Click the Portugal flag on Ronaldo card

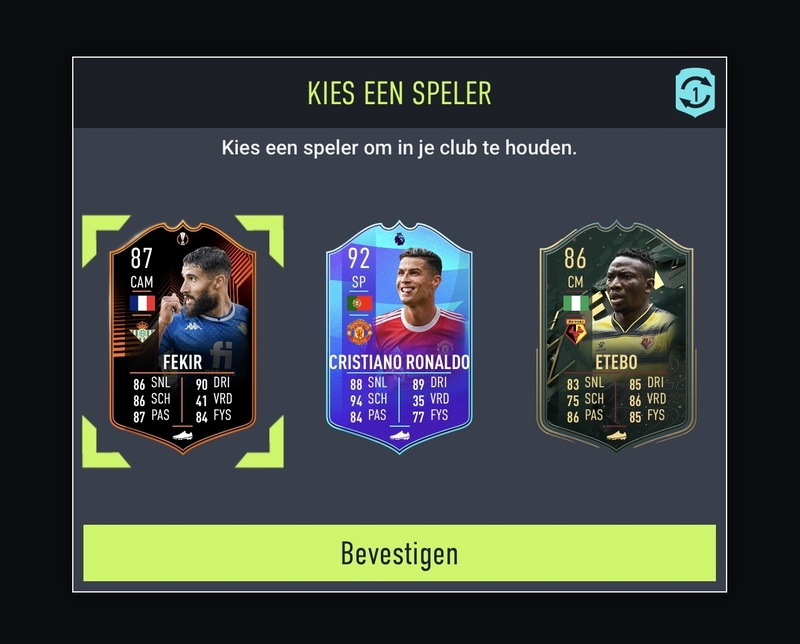(x=359, y=303)
